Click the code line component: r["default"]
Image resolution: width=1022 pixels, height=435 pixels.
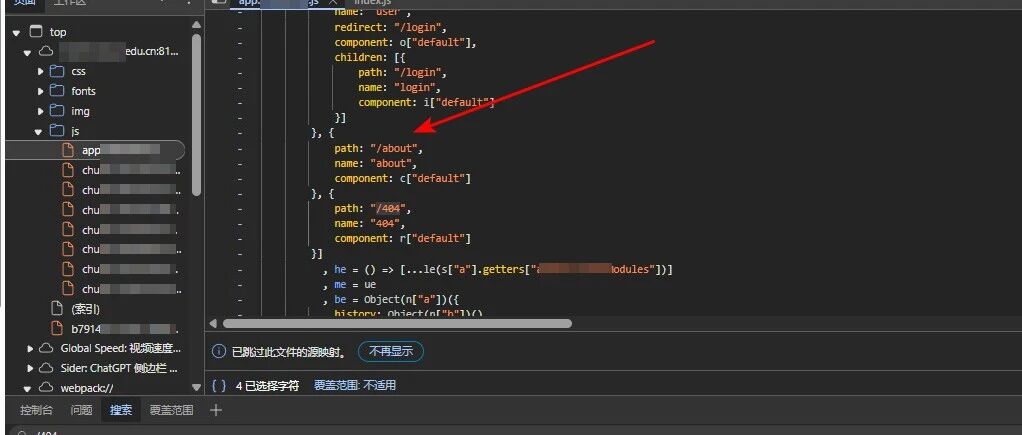click(x=403, y=239)
